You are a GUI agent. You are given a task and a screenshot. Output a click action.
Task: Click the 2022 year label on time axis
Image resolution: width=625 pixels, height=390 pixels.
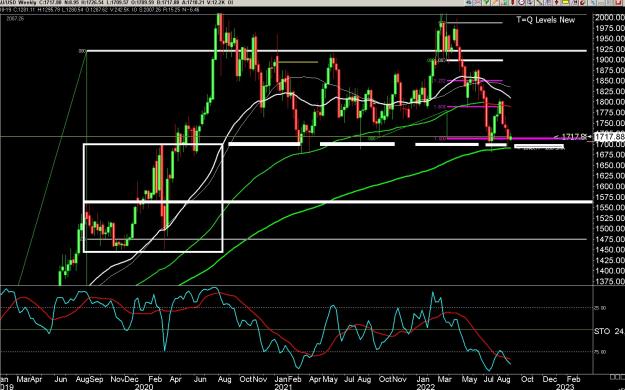tap(425, 386)
